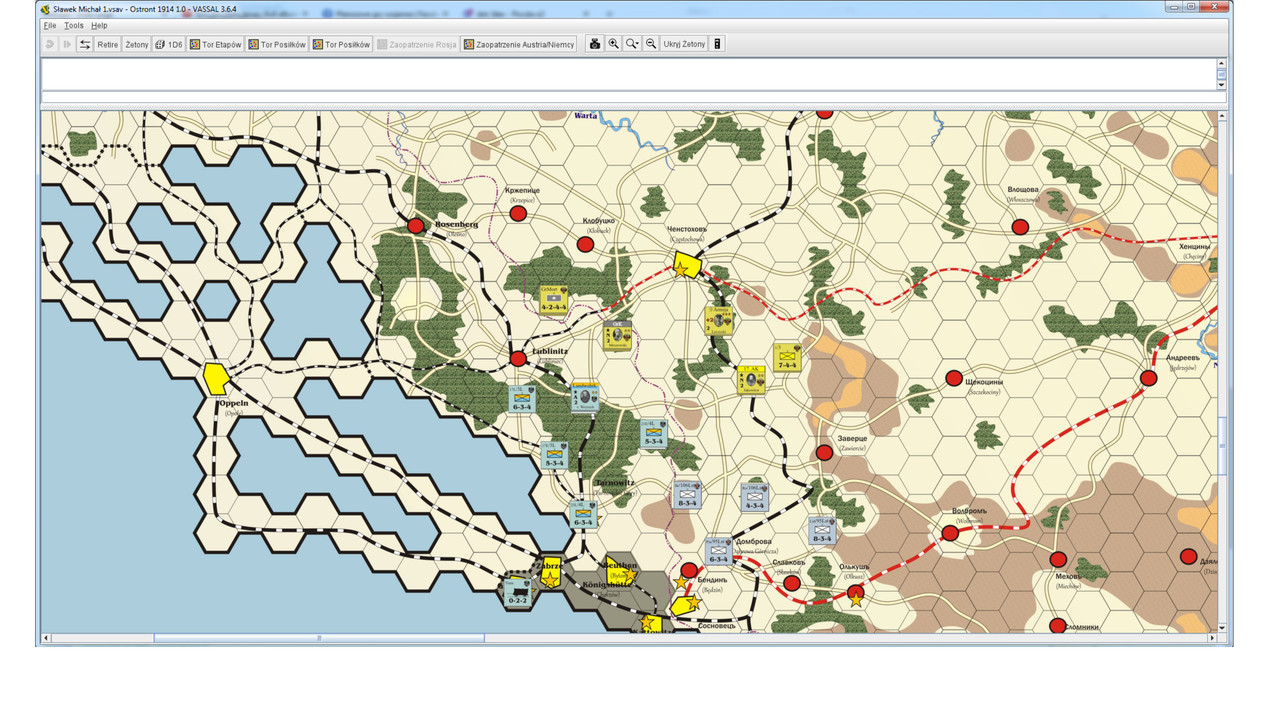Zoom out with the minus magnifier
Screen dimensions: 1280x720
(651, 44)
